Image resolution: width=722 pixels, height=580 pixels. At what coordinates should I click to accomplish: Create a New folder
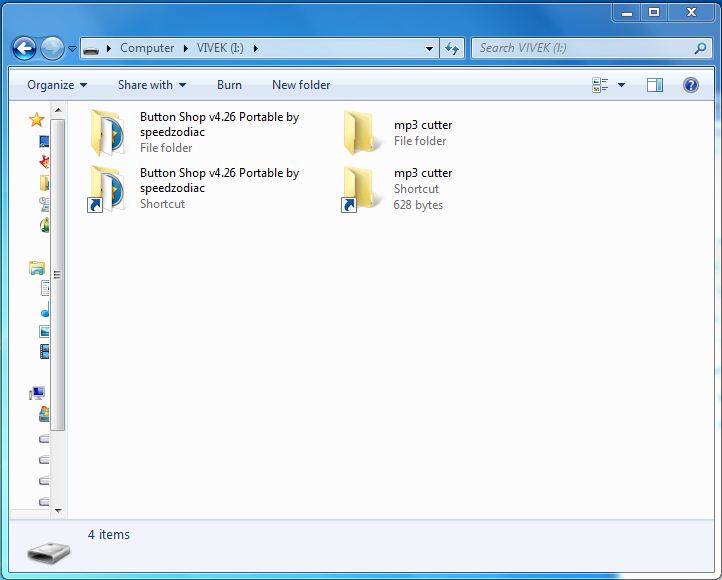[x=301, y=85]
